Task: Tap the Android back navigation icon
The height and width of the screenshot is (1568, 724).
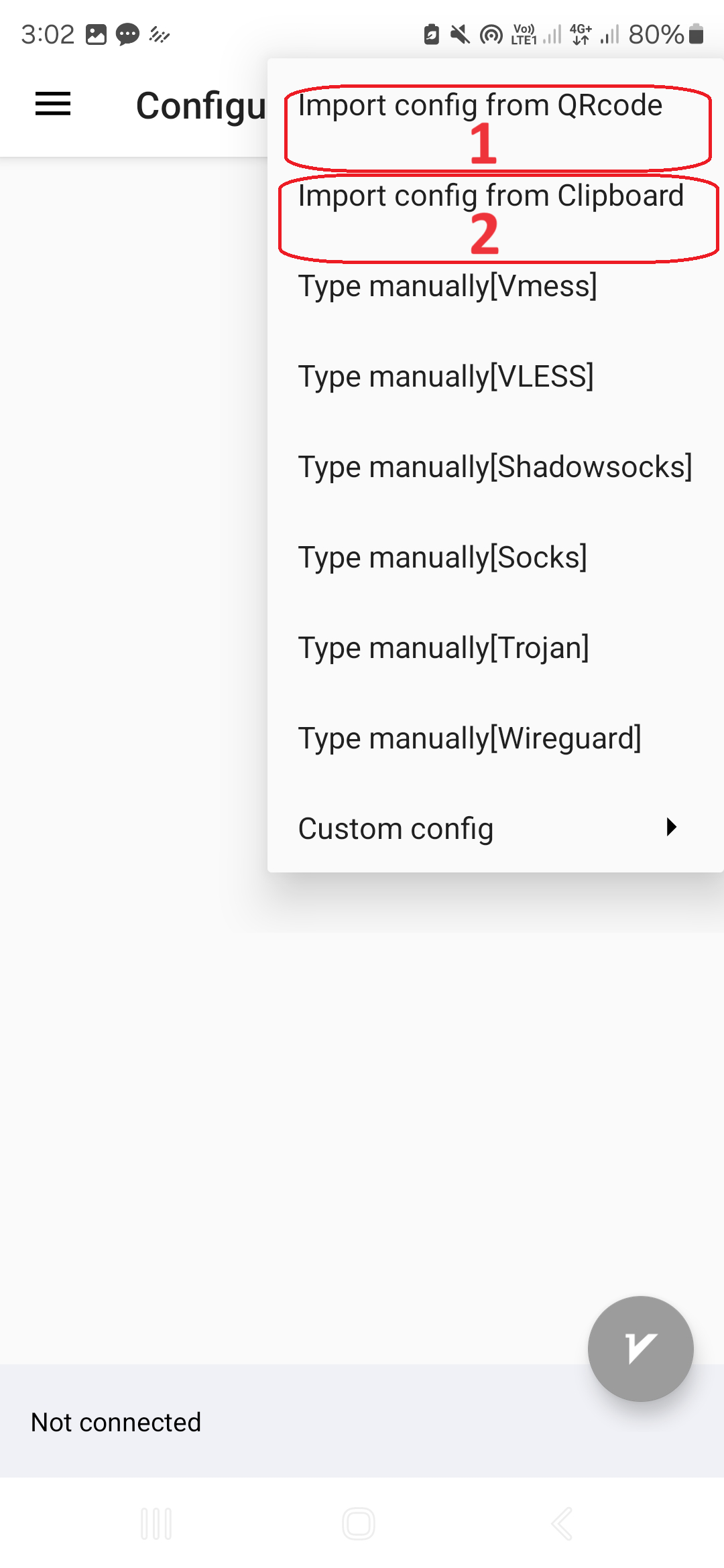Action: coord(562,1524)
